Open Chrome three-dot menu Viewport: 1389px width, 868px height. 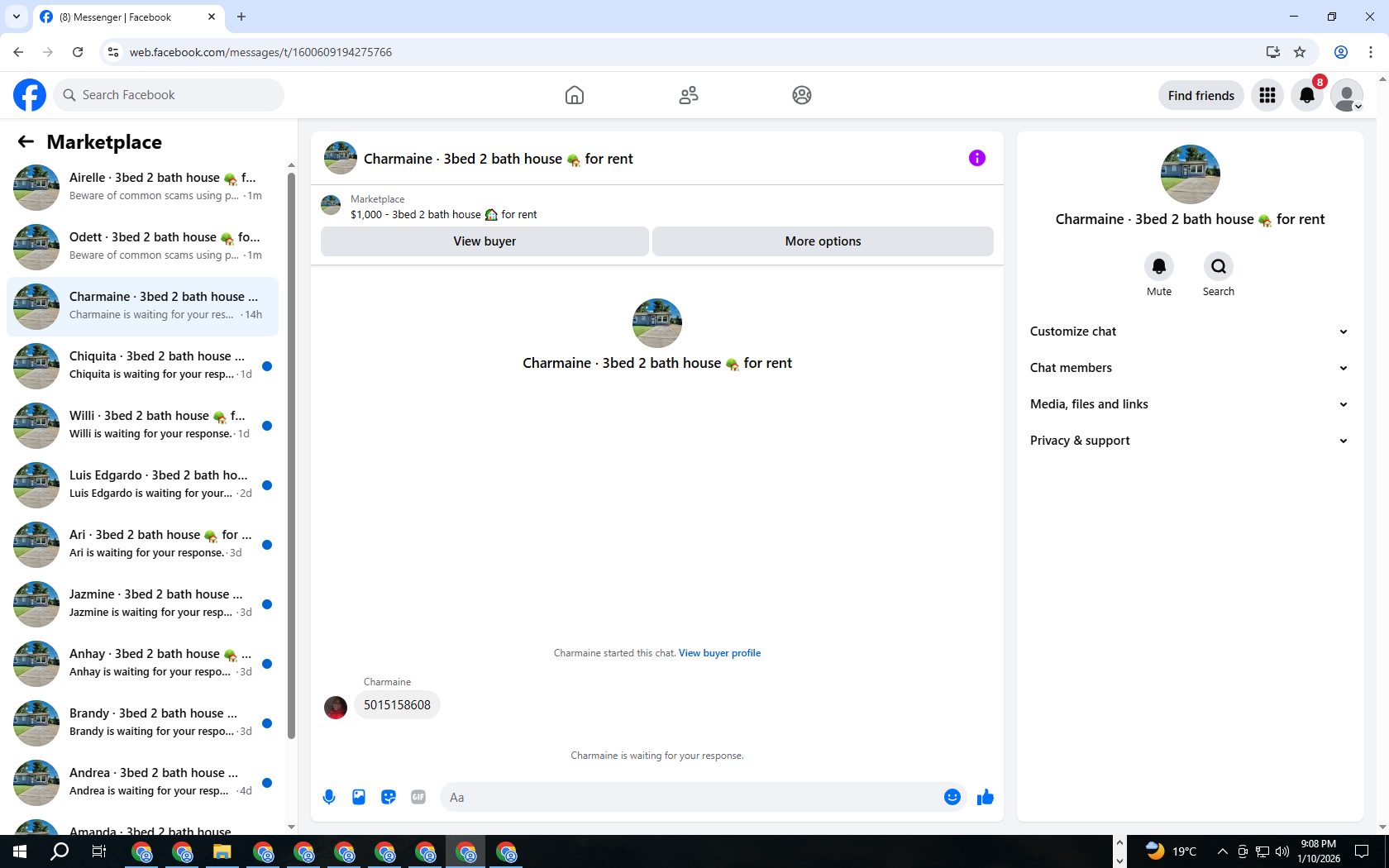click(x=1371, y=52)
